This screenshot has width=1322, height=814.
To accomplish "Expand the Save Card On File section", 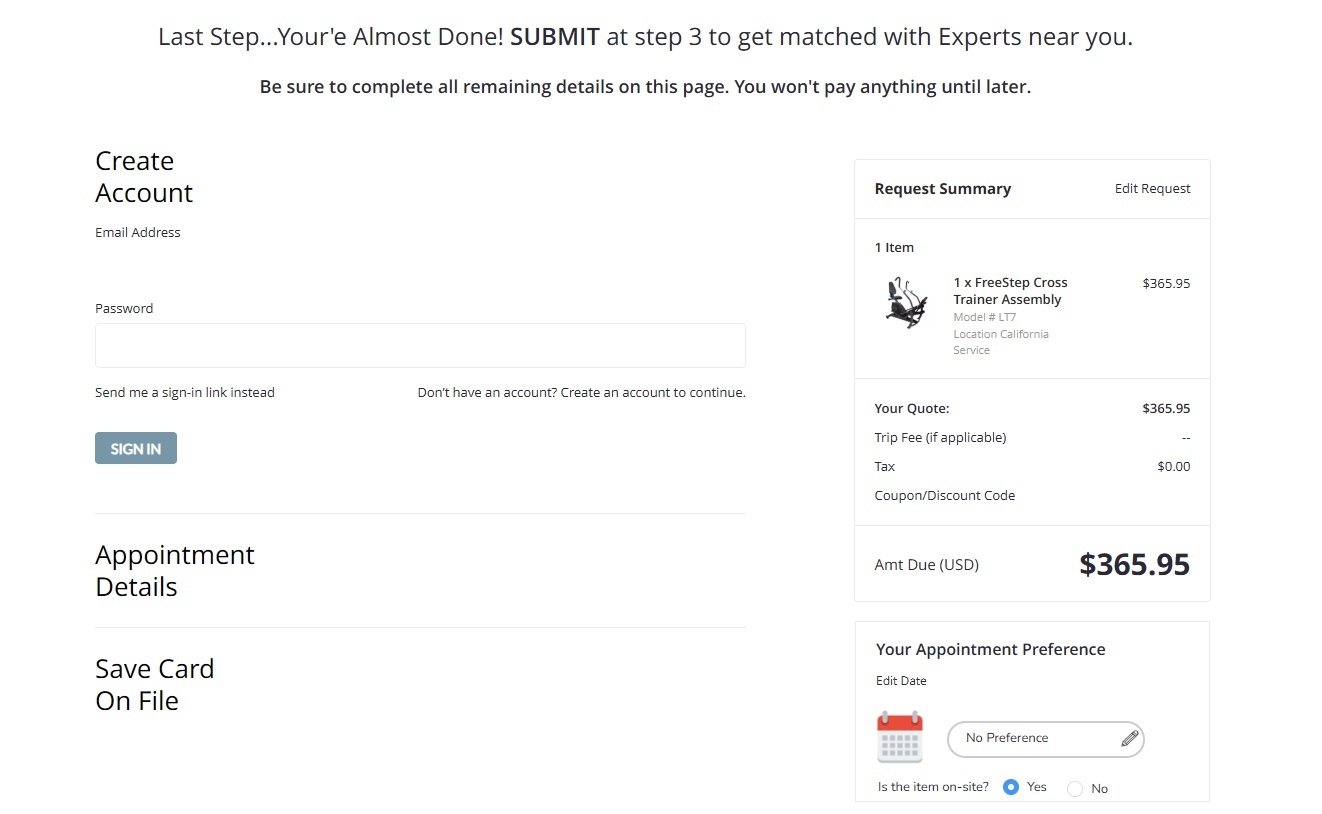I will click(x=155, y=685).
